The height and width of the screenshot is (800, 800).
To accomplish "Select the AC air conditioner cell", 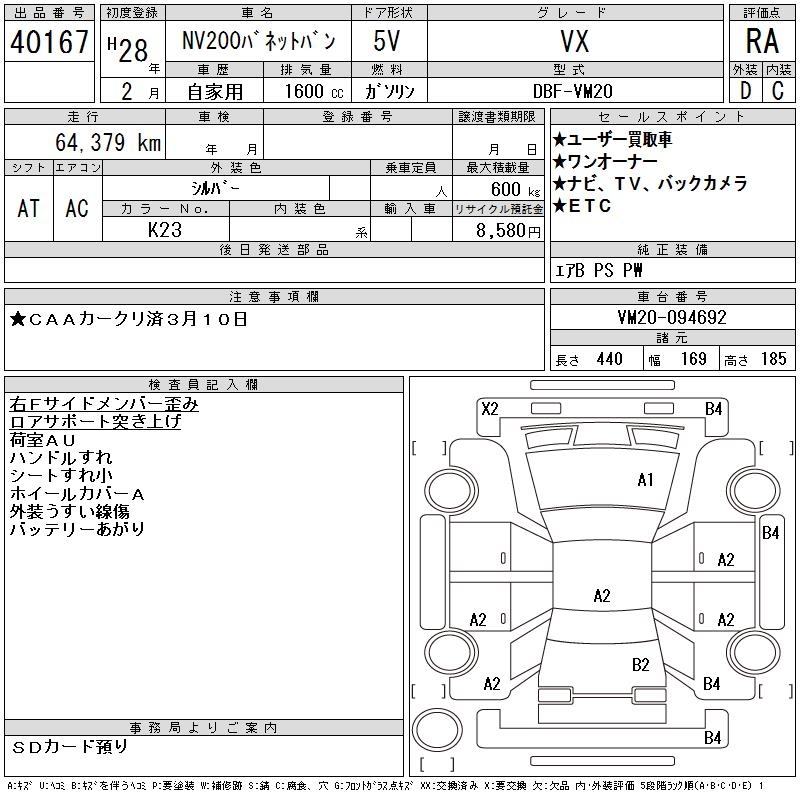I will coord(77,208).
